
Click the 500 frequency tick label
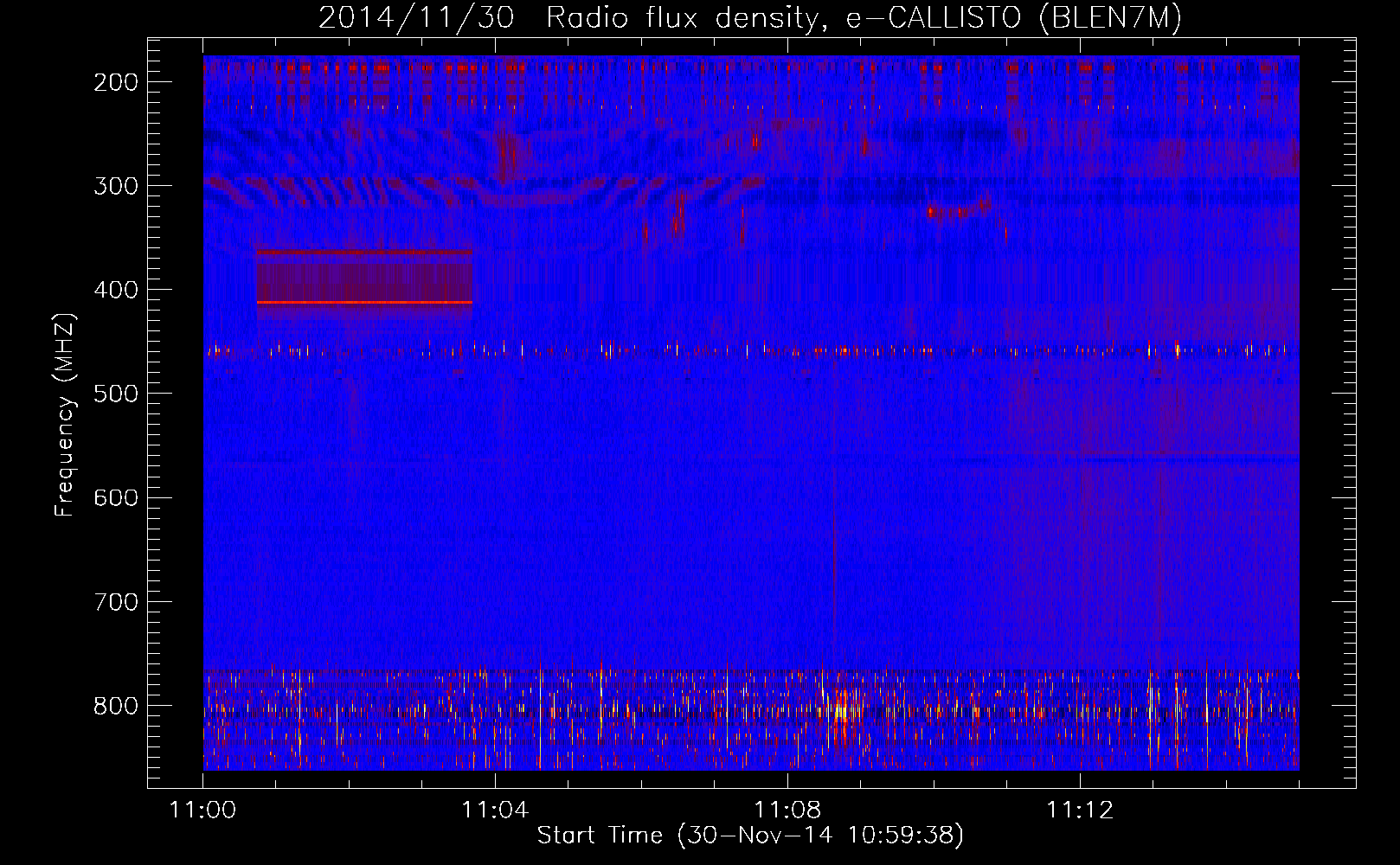point(116,394)
